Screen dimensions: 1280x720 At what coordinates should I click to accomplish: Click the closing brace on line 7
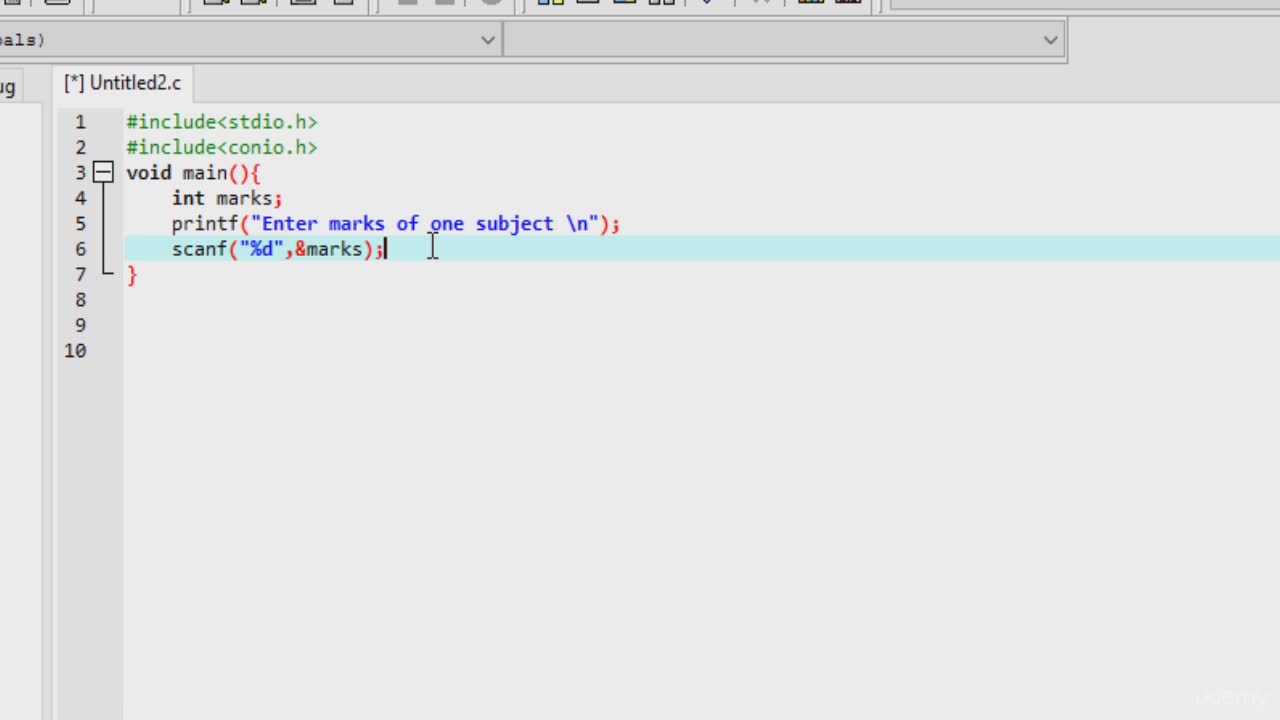click(132, 275)
